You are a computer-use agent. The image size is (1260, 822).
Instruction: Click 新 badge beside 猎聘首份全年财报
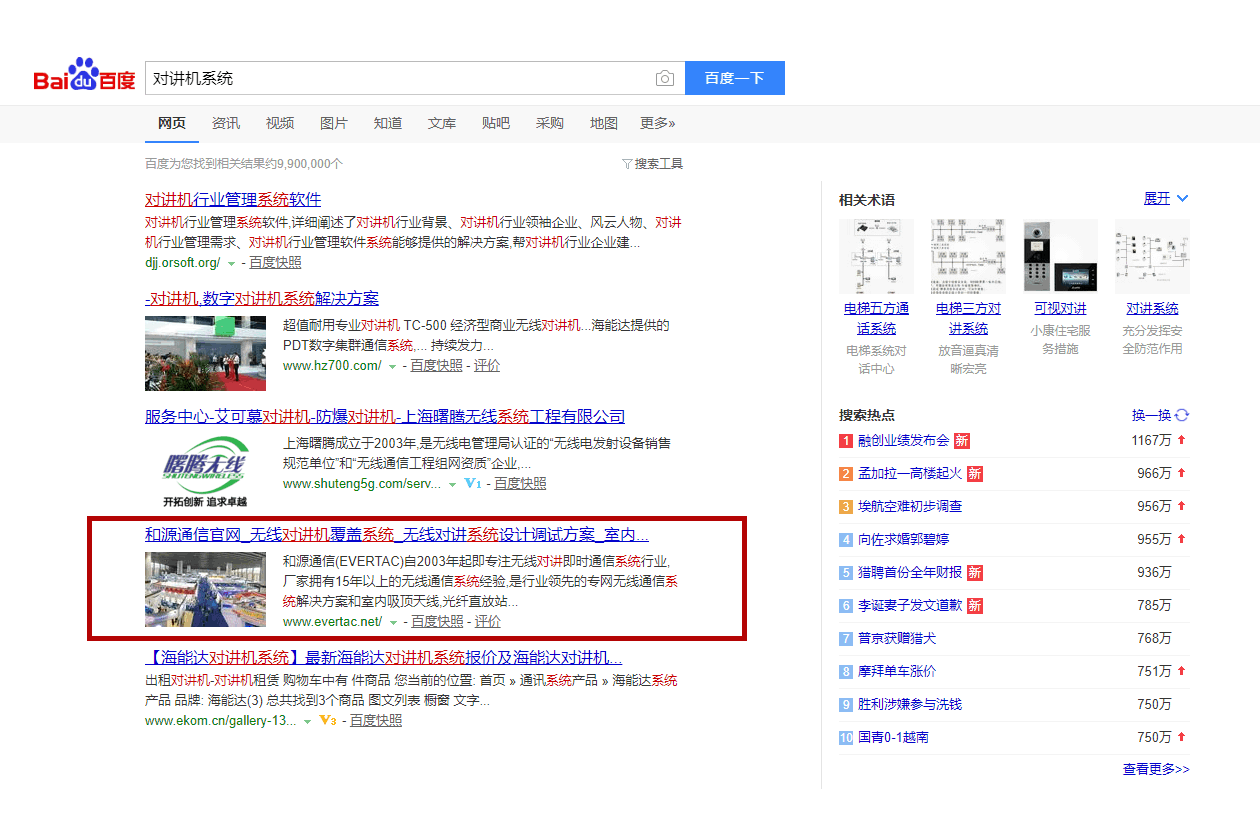(x=974, y=572)
